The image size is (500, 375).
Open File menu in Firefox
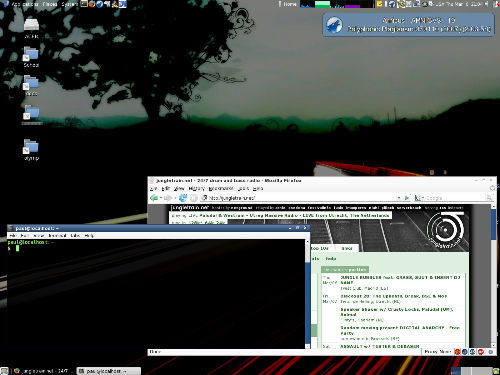pos(153,188)
